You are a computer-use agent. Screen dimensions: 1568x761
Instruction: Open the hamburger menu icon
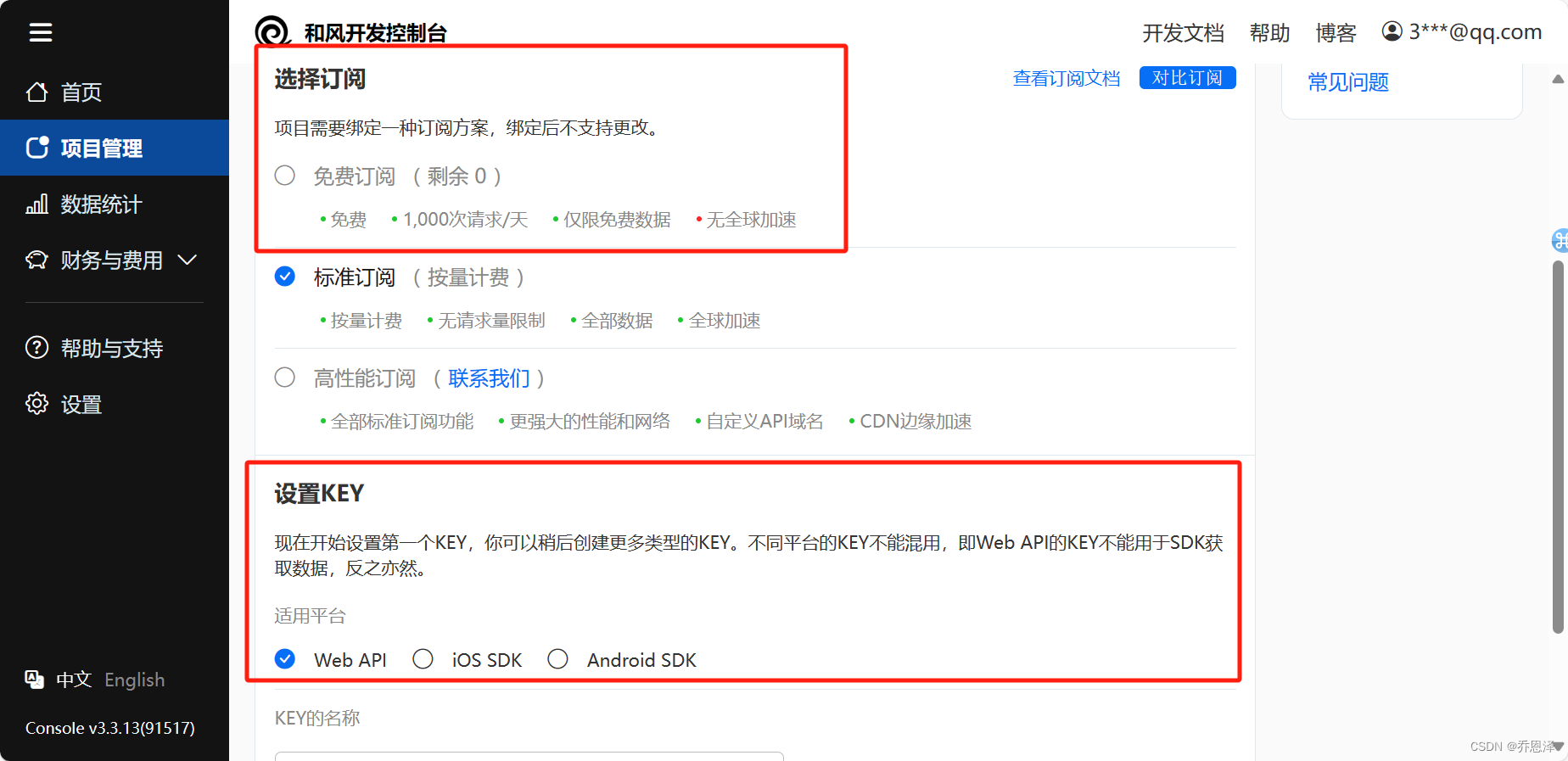41,32
